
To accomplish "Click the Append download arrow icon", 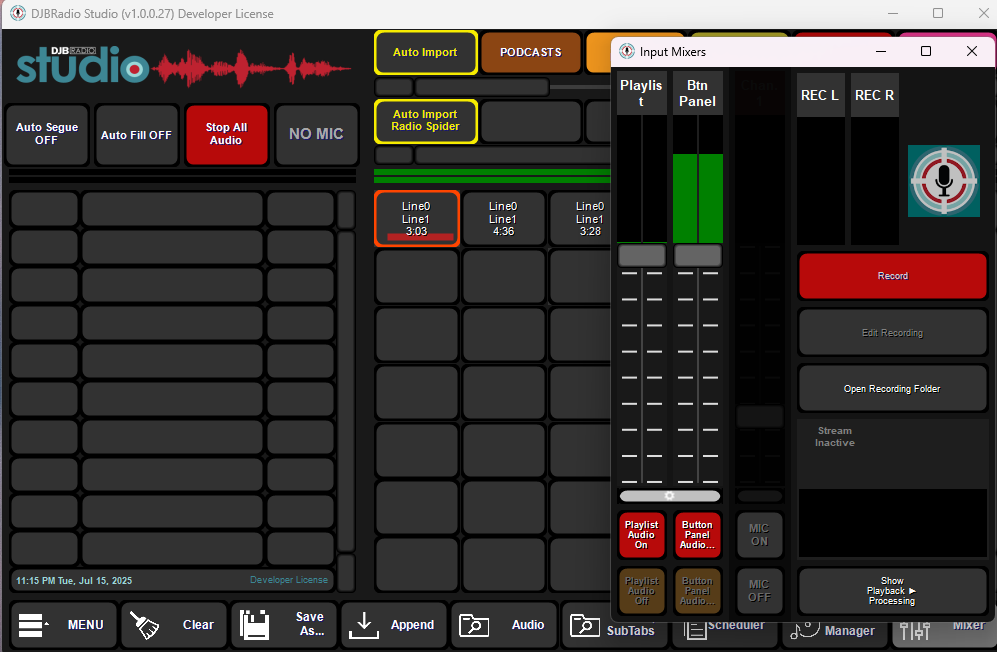I will pyautogui.click(x=364, y=625).
